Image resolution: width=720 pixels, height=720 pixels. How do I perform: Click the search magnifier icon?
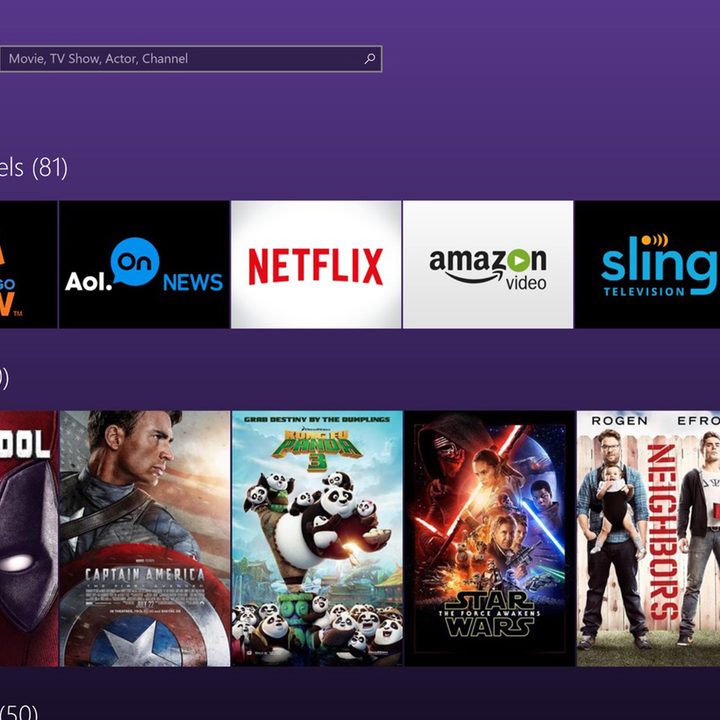coord(370,58)
